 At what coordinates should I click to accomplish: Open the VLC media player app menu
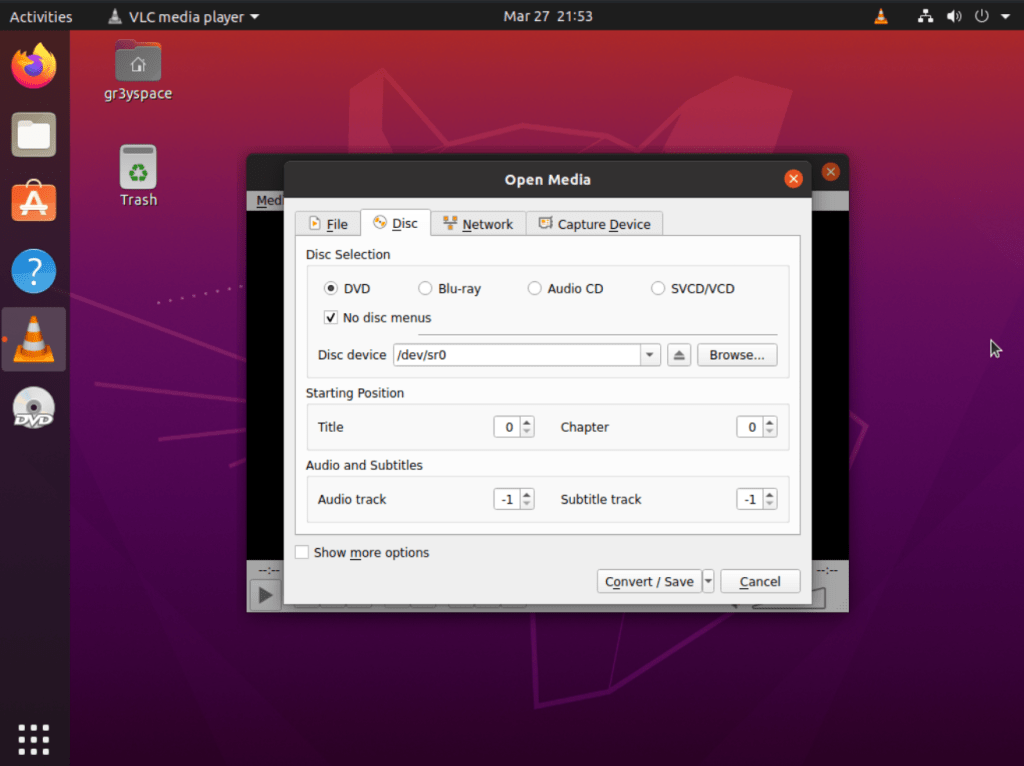coord(183,16)
